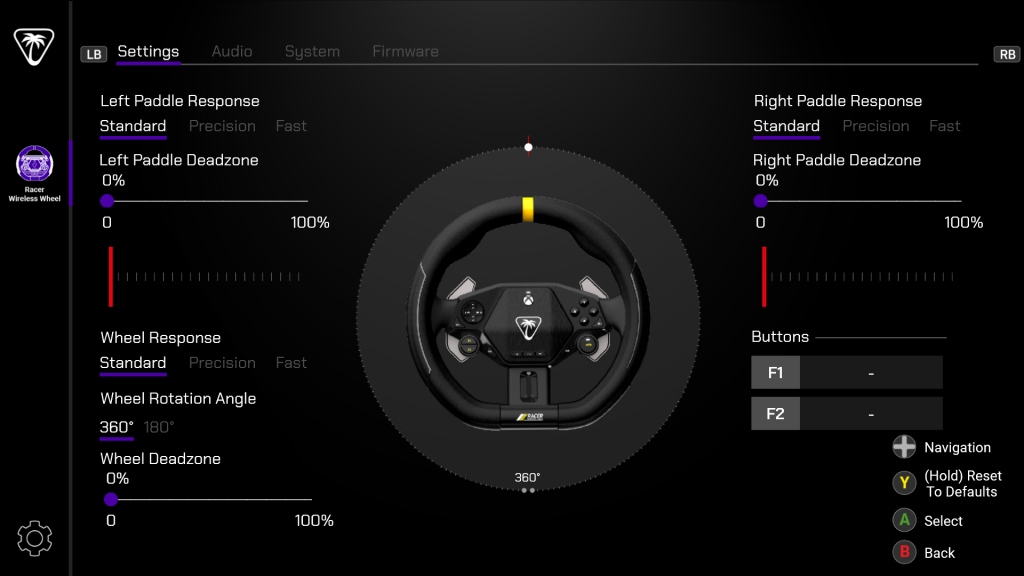This screenshot has height=576, width=1024.
Task: Open the settings gear in sidebar
Action: pyautogui.click(x=35, y=538)
